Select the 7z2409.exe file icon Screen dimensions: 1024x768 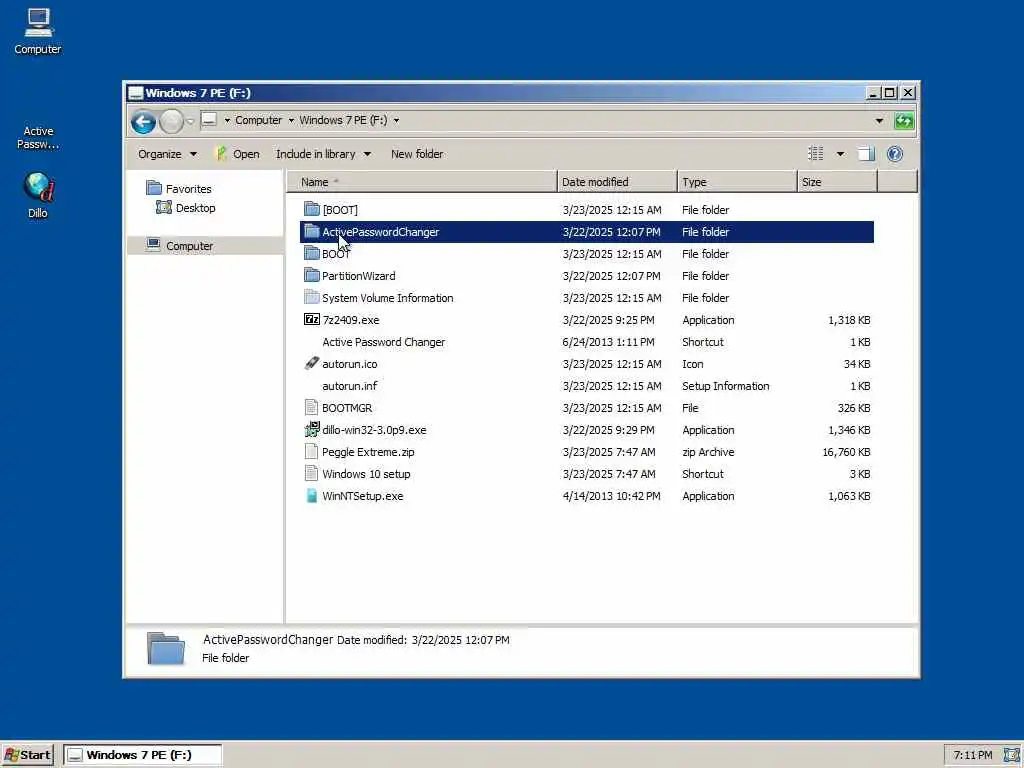click(312, 319)
